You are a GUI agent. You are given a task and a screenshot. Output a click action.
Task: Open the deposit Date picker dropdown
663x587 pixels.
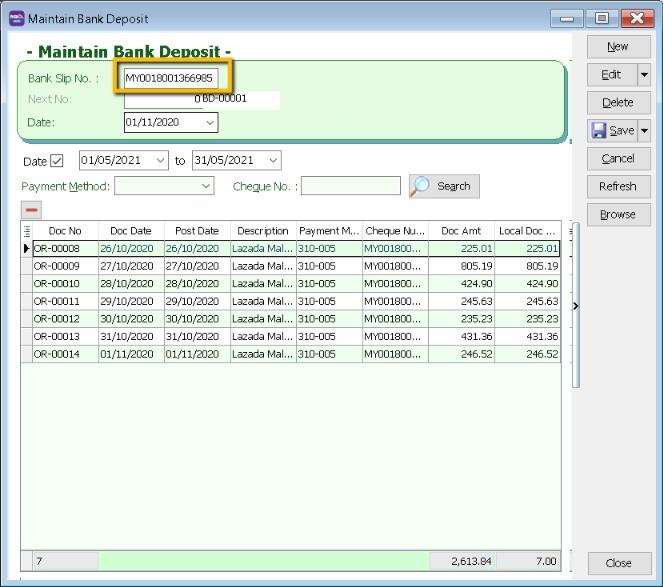click(210, 122)
